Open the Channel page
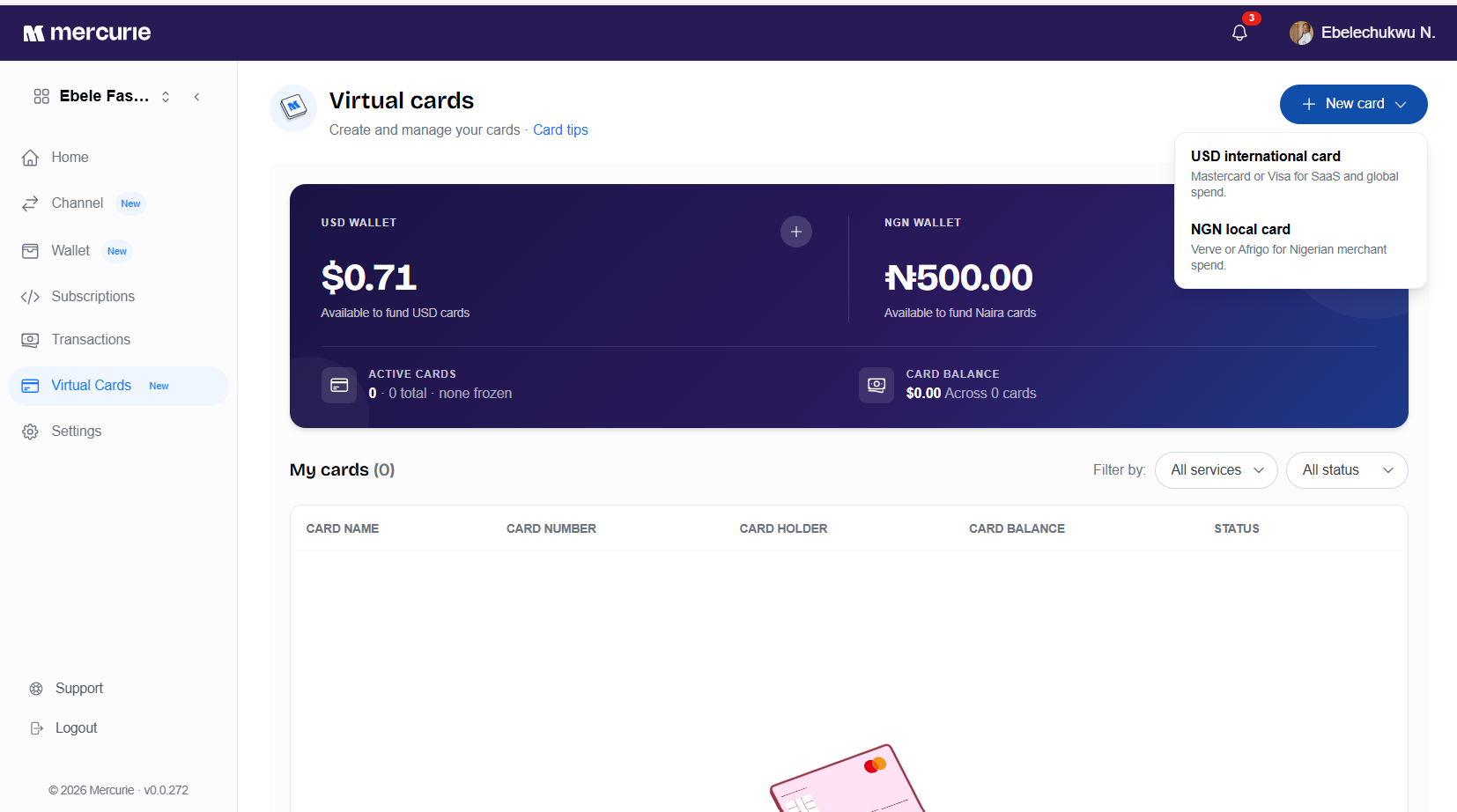The image size is (1457, 812). click(118, 203)
